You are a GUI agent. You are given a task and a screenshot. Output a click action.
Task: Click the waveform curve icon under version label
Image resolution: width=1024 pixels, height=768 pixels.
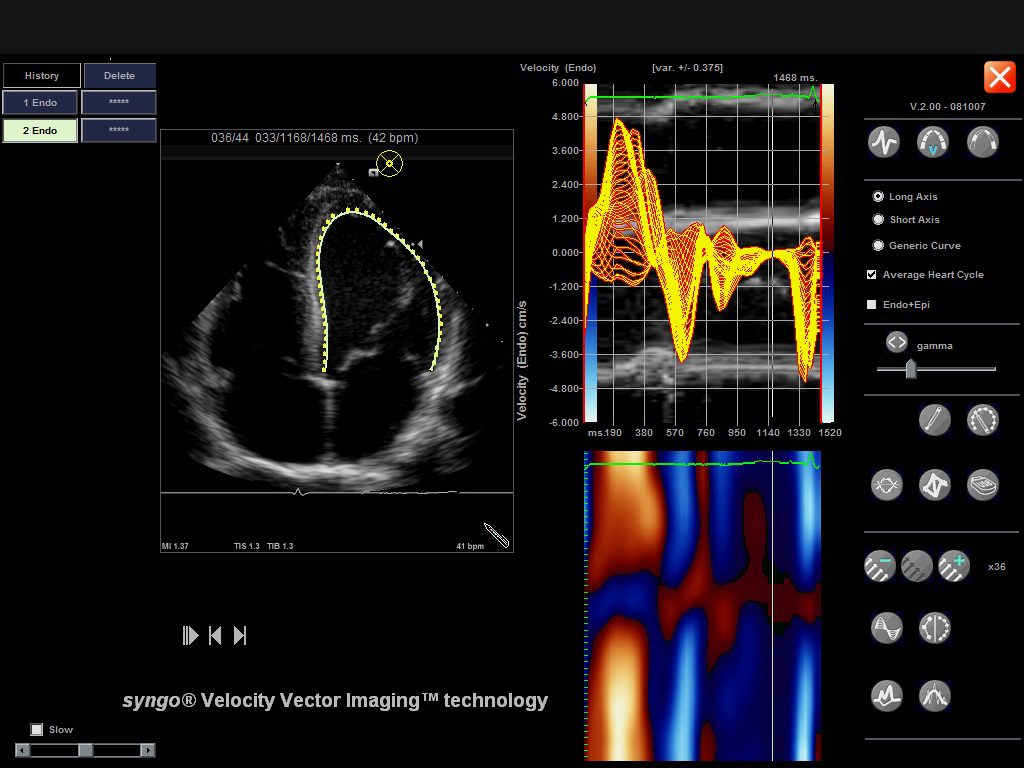883,142
